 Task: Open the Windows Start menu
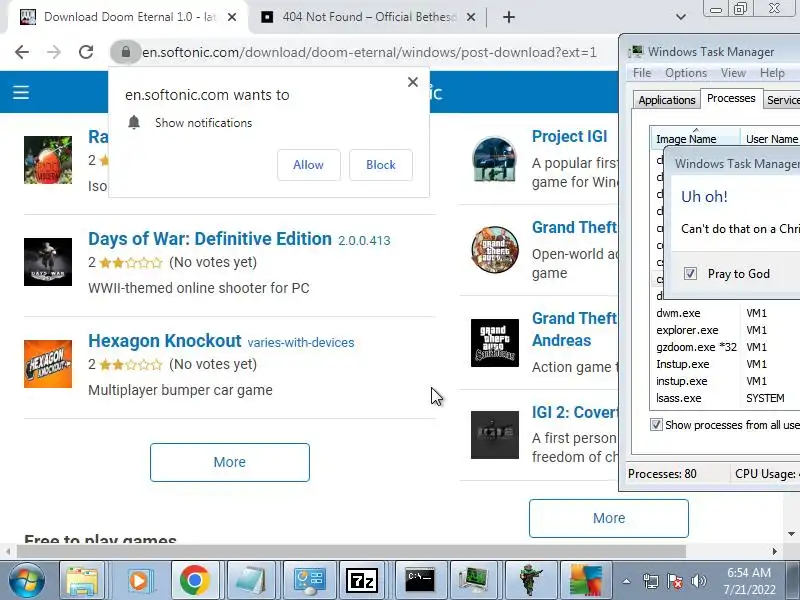click(26, 580)
